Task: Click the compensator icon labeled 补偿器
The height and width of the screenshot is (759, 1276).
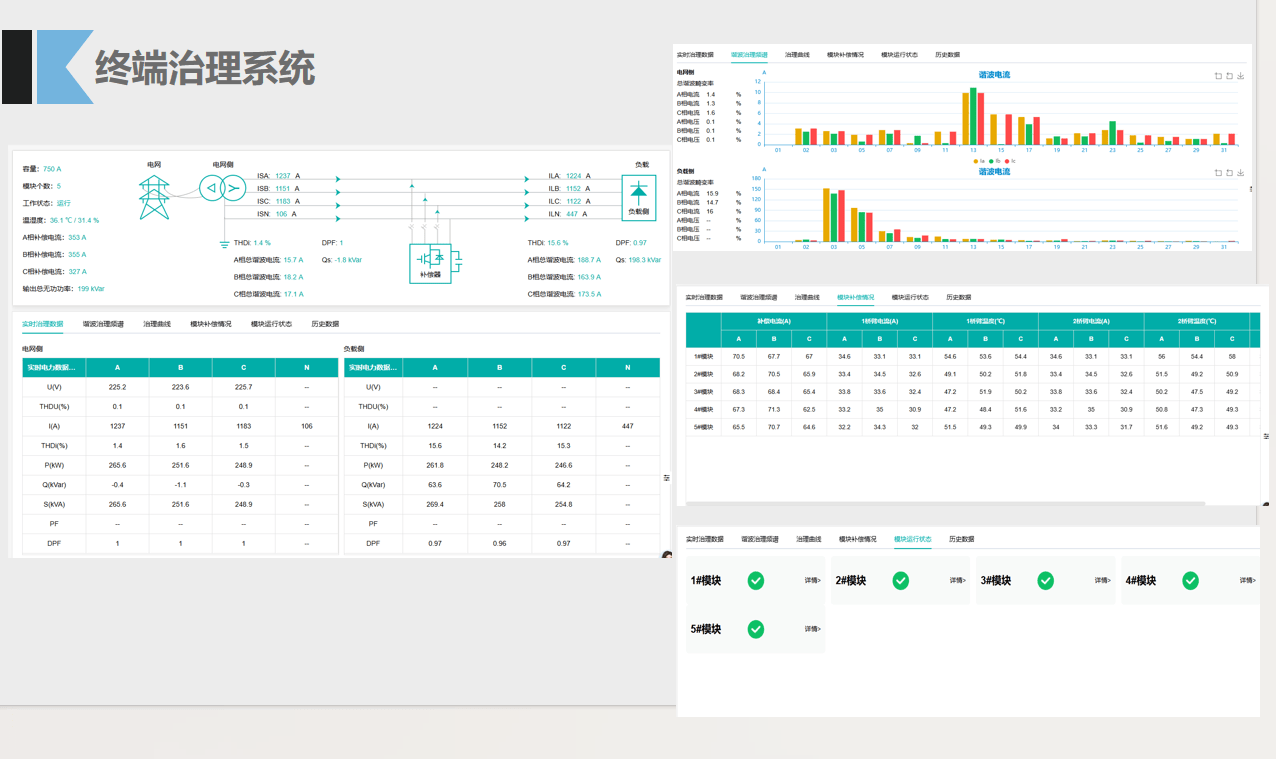Action: click(x=431, y=263)
